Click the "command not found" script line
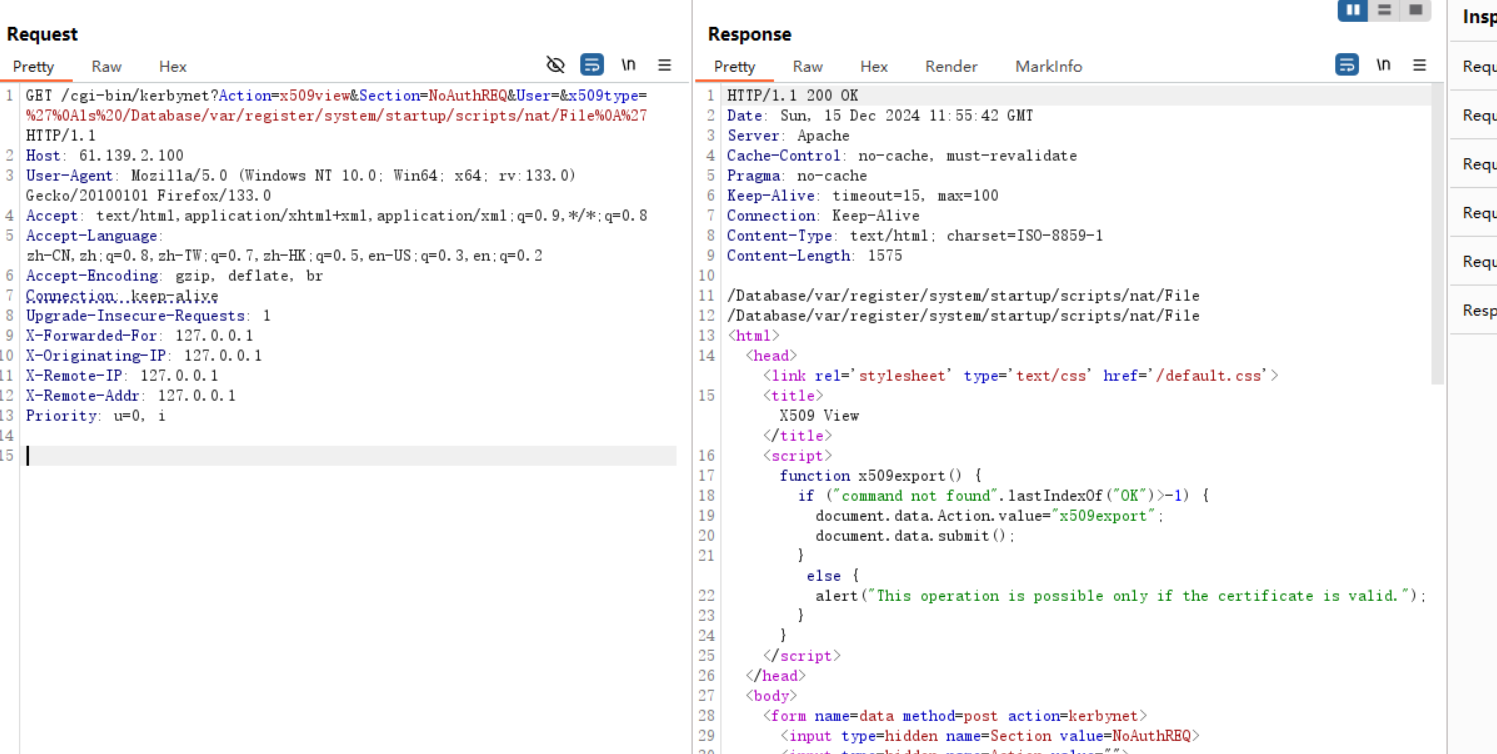 (1004, 496)
